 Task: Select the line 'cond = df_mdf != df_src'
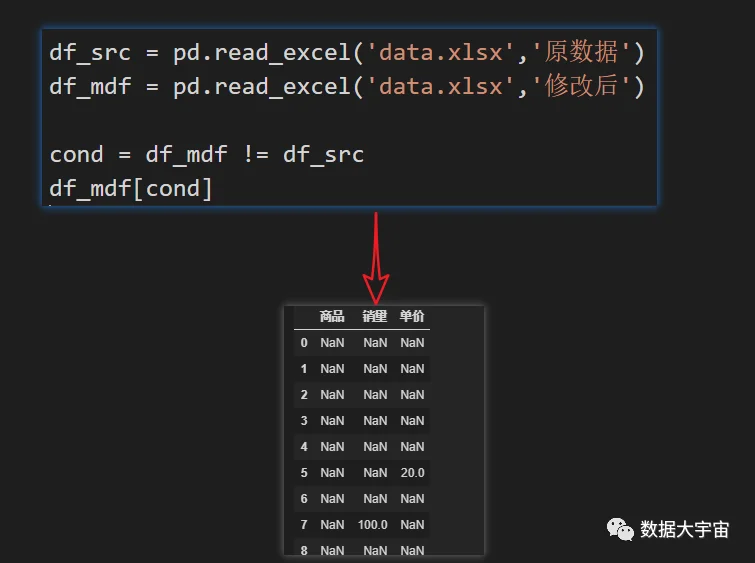coord(207,155)
